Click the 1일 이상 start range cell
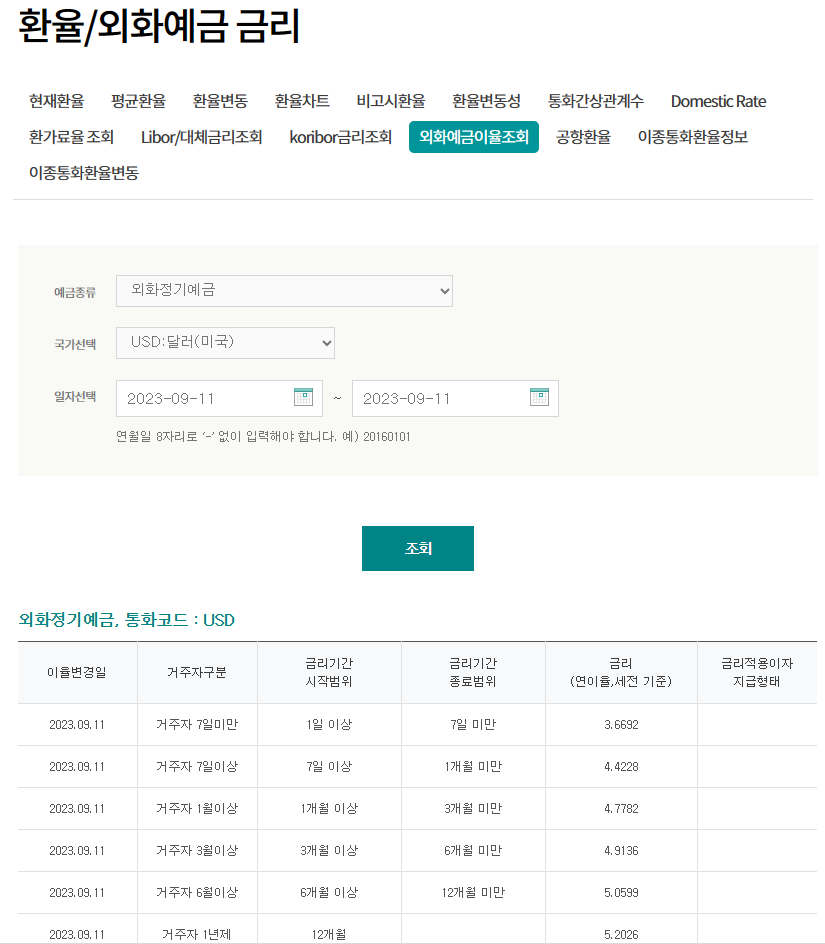 [329, 725]
